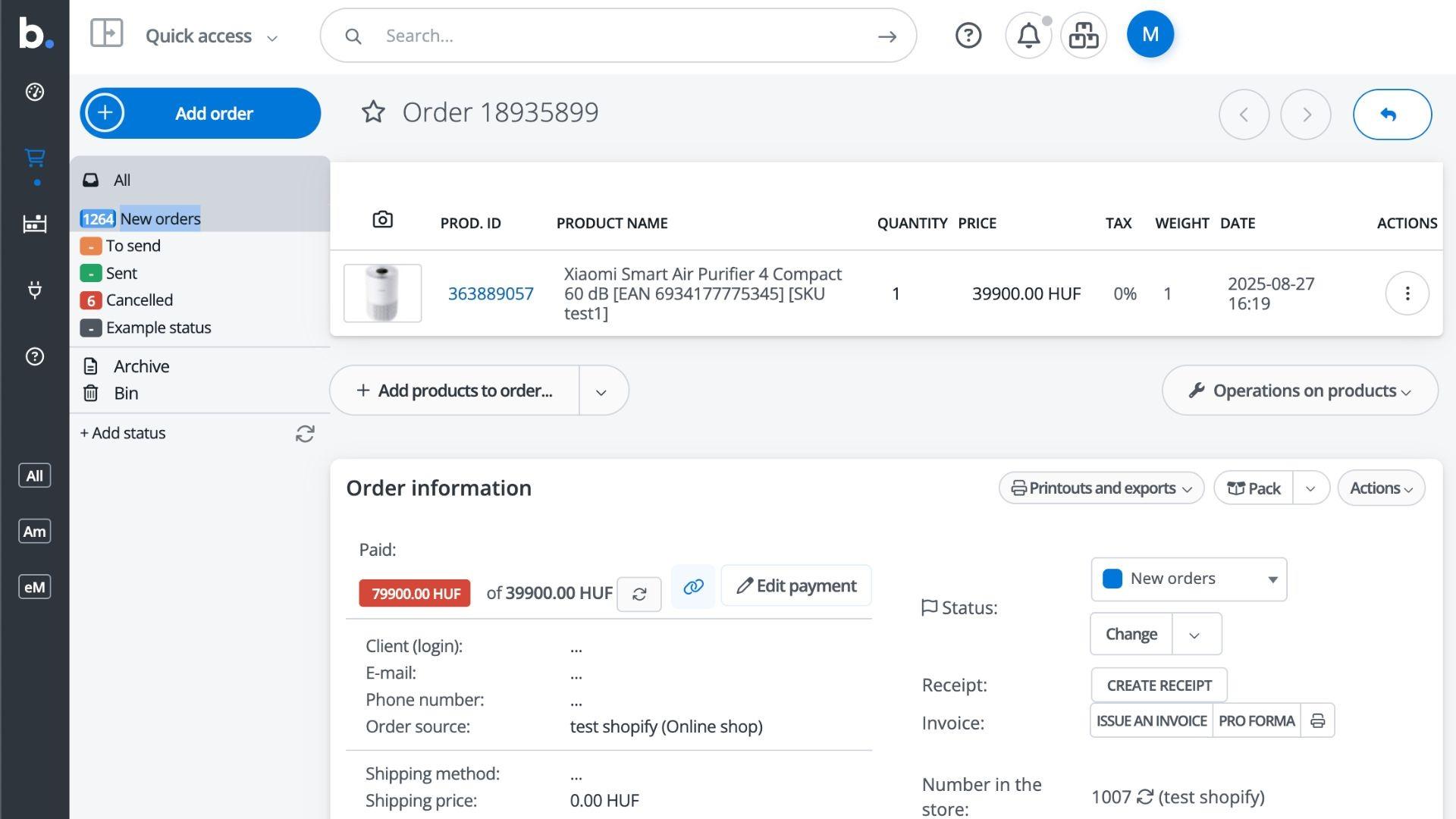Open the warehouse icon in sidebar
This screenshot has height=819, width=1456.
click(x=35, y=224)
